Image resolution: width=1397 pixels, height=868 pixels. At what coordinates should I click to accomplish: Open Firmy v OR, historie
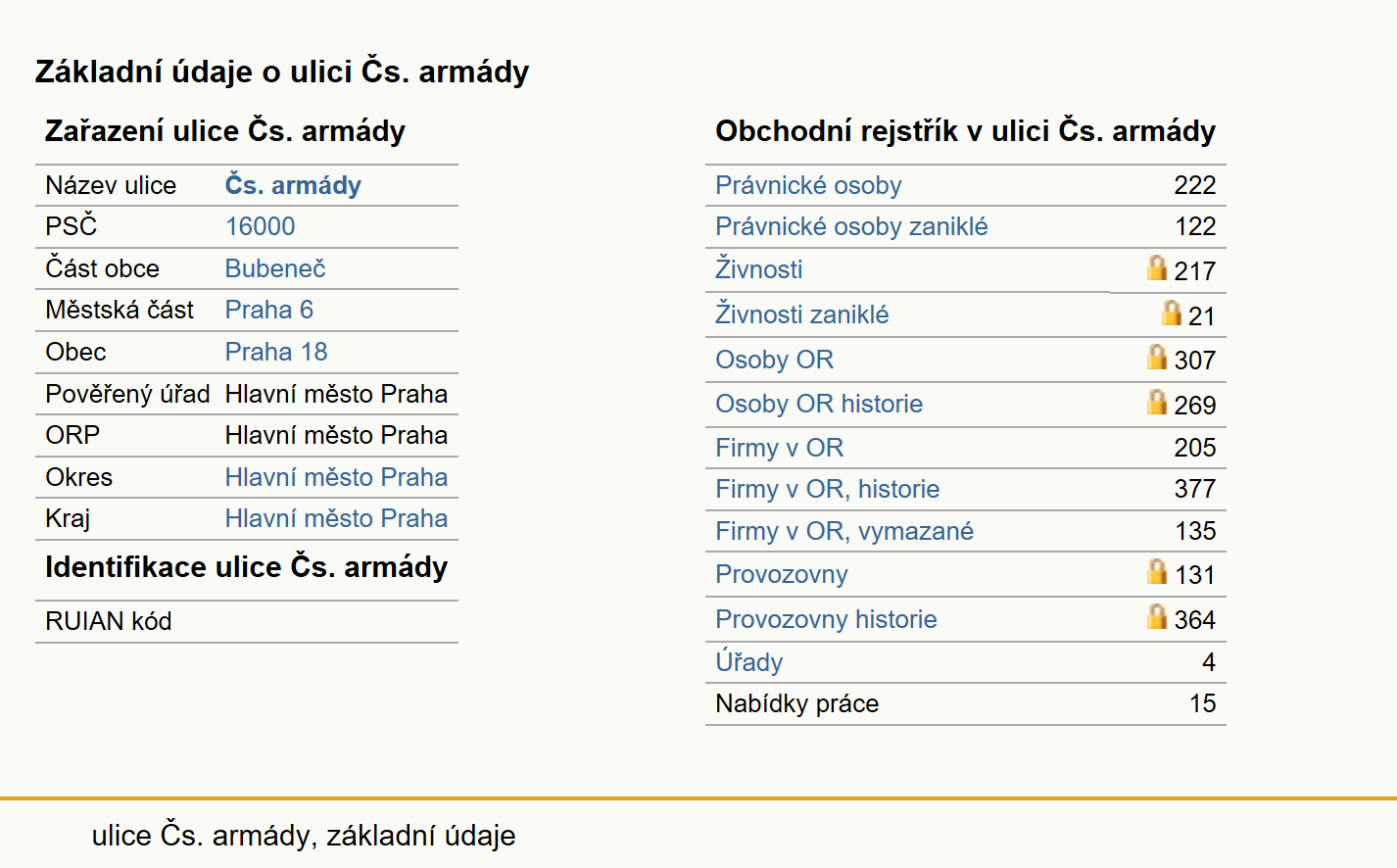pos(827,489)
